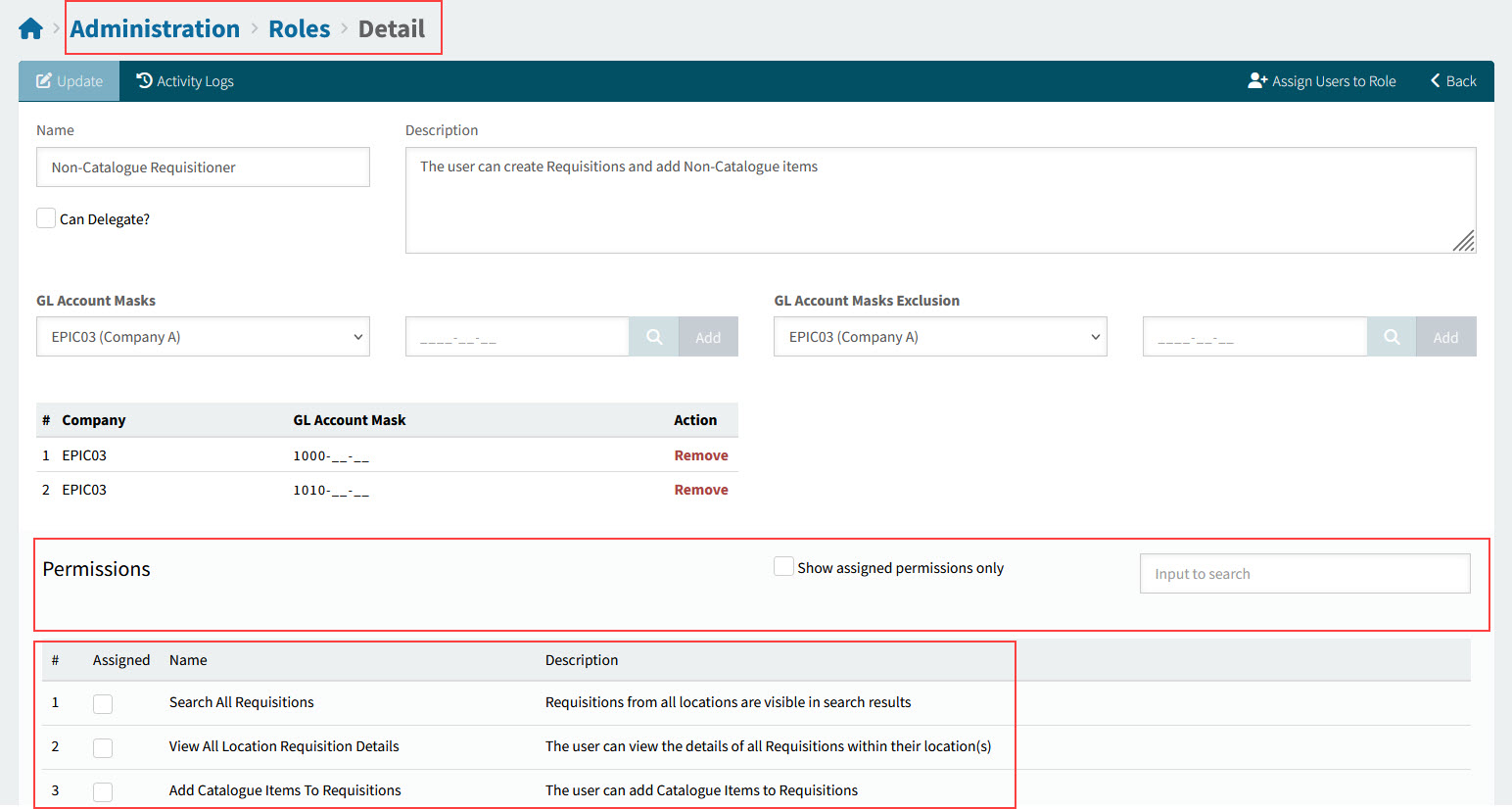
Task: Open the GL Account Masks company dropdown
Action: [202, 336]
